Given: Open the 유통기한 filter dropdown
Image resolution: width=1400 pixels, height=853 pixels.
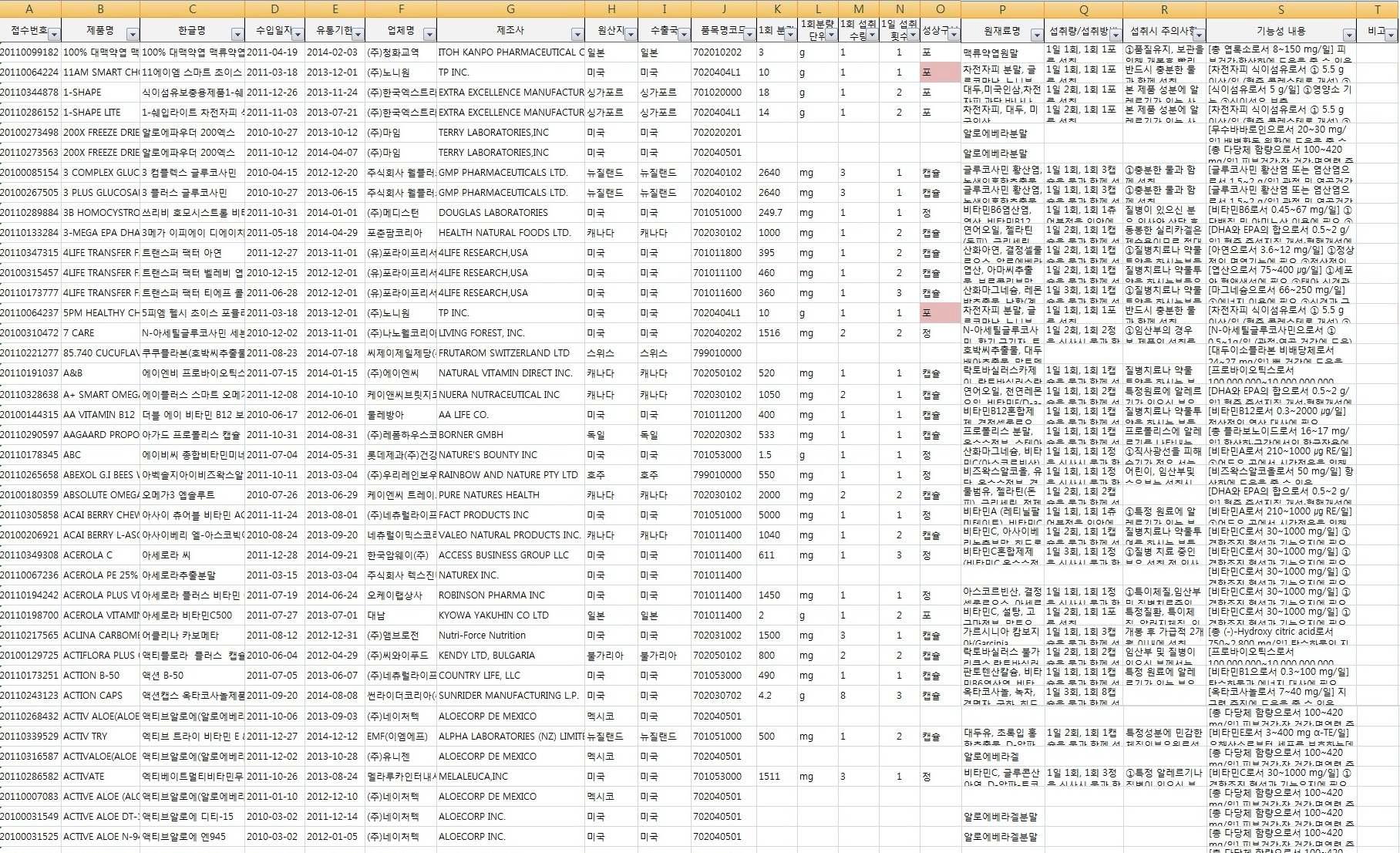Looking at the screenshot, I should pyautogui.click(x=358, y=35).
